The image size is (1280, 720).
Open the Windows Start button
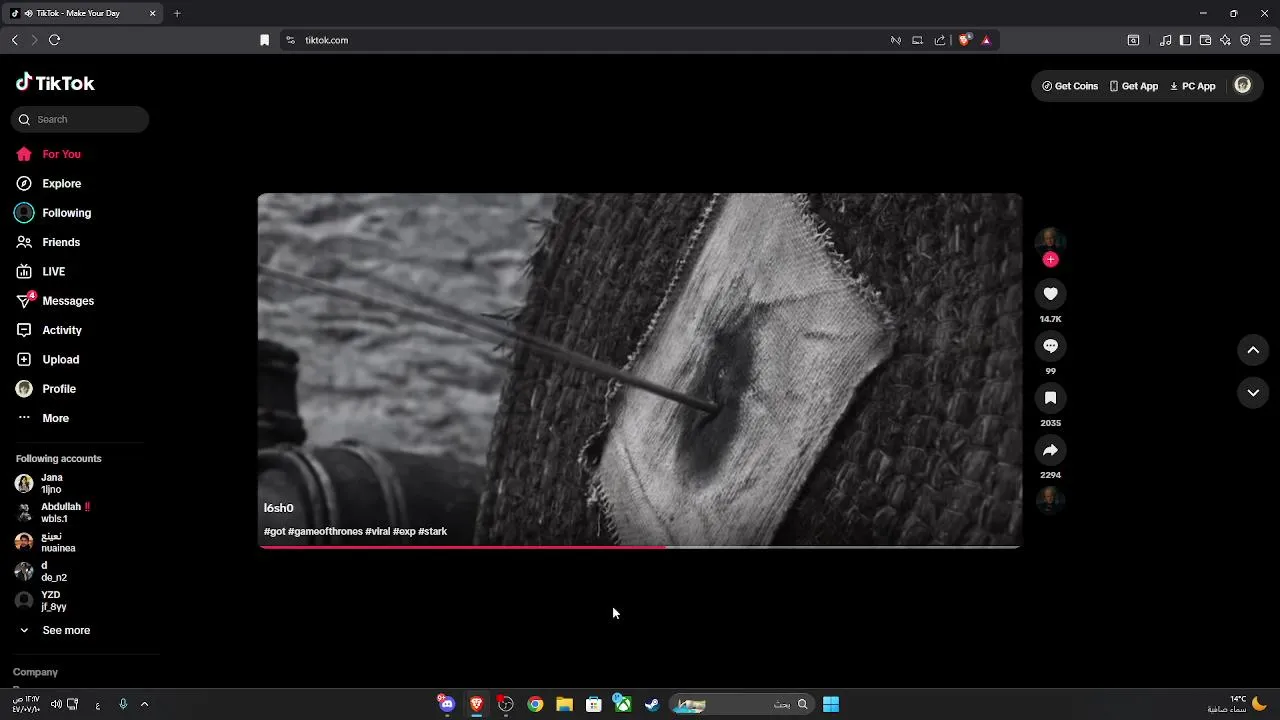click(x=831, y=704)
